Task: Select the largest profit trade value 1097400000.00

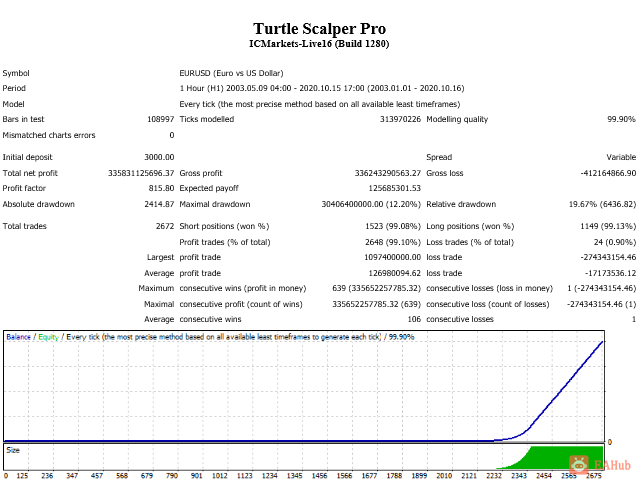Action: point(392,257)
